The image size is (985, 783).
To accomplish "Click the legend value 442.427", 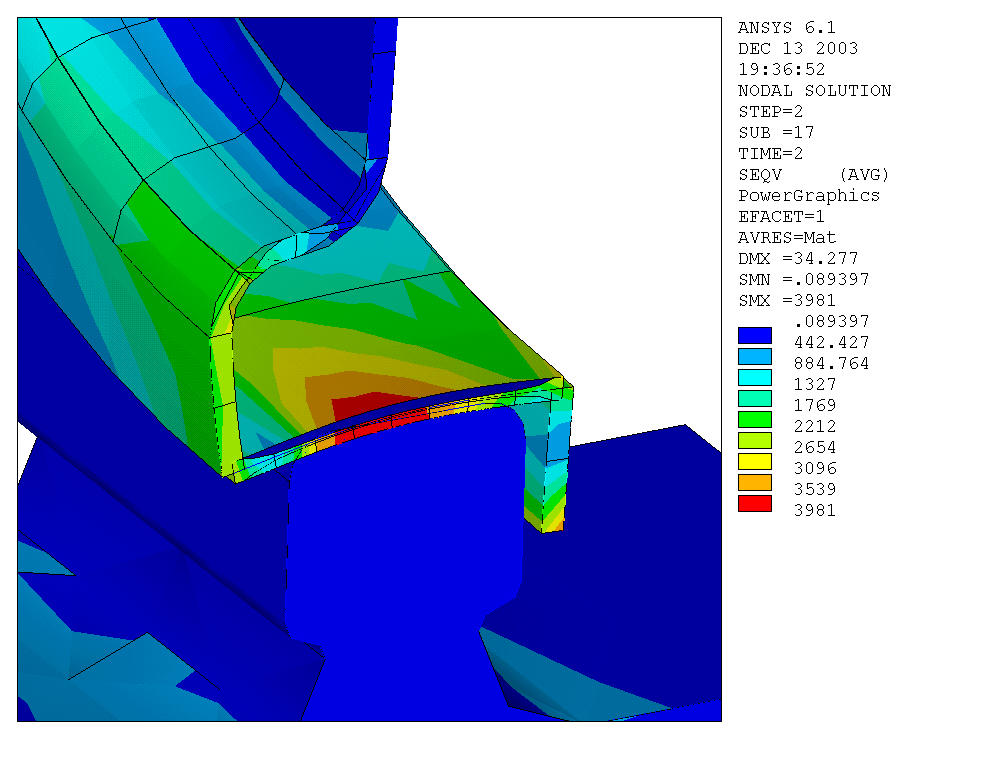I will tap(831, 342).
